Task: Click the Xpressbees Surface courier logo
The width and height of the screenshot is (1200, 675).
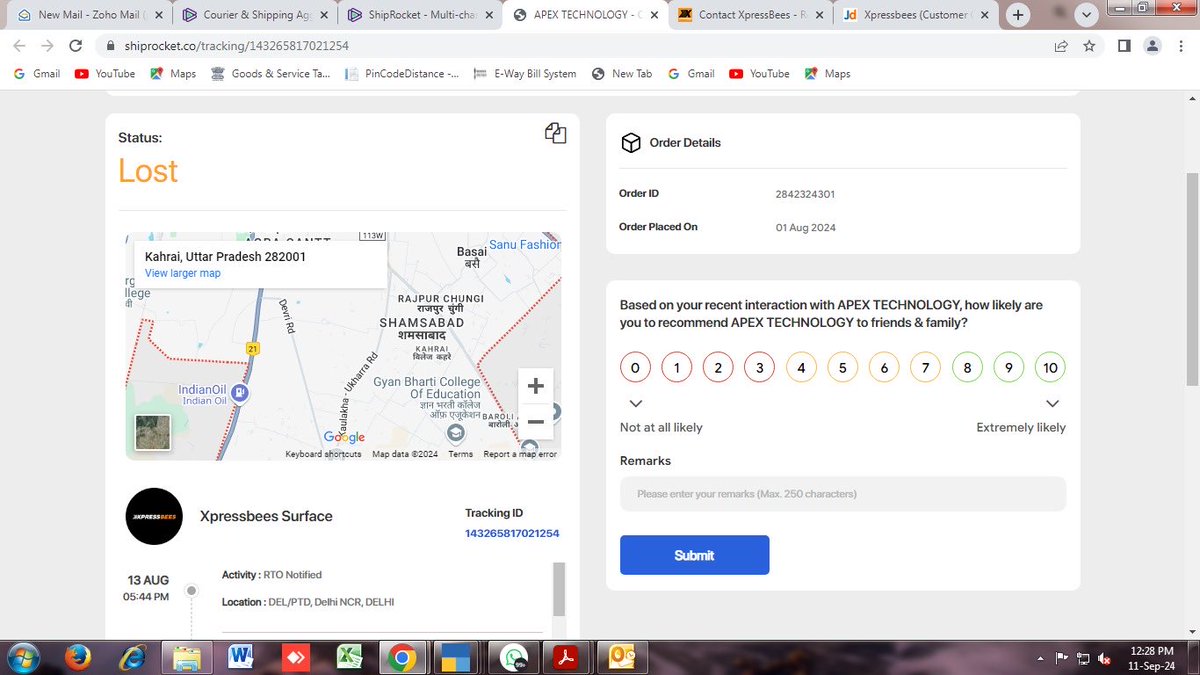Action: pyautogui.click(x=154, y=516)
